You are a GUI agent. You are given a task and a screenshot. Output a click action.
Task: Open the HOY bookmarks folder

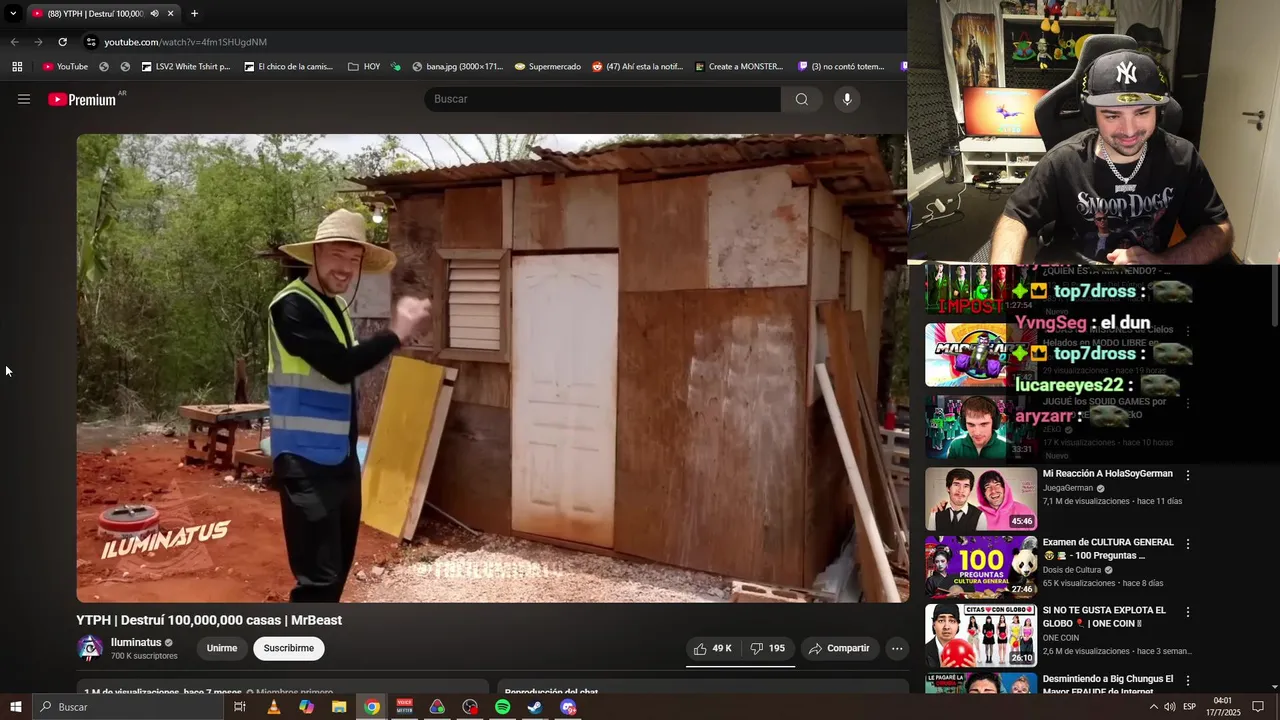pyautogui.click(x=364, y=67)
